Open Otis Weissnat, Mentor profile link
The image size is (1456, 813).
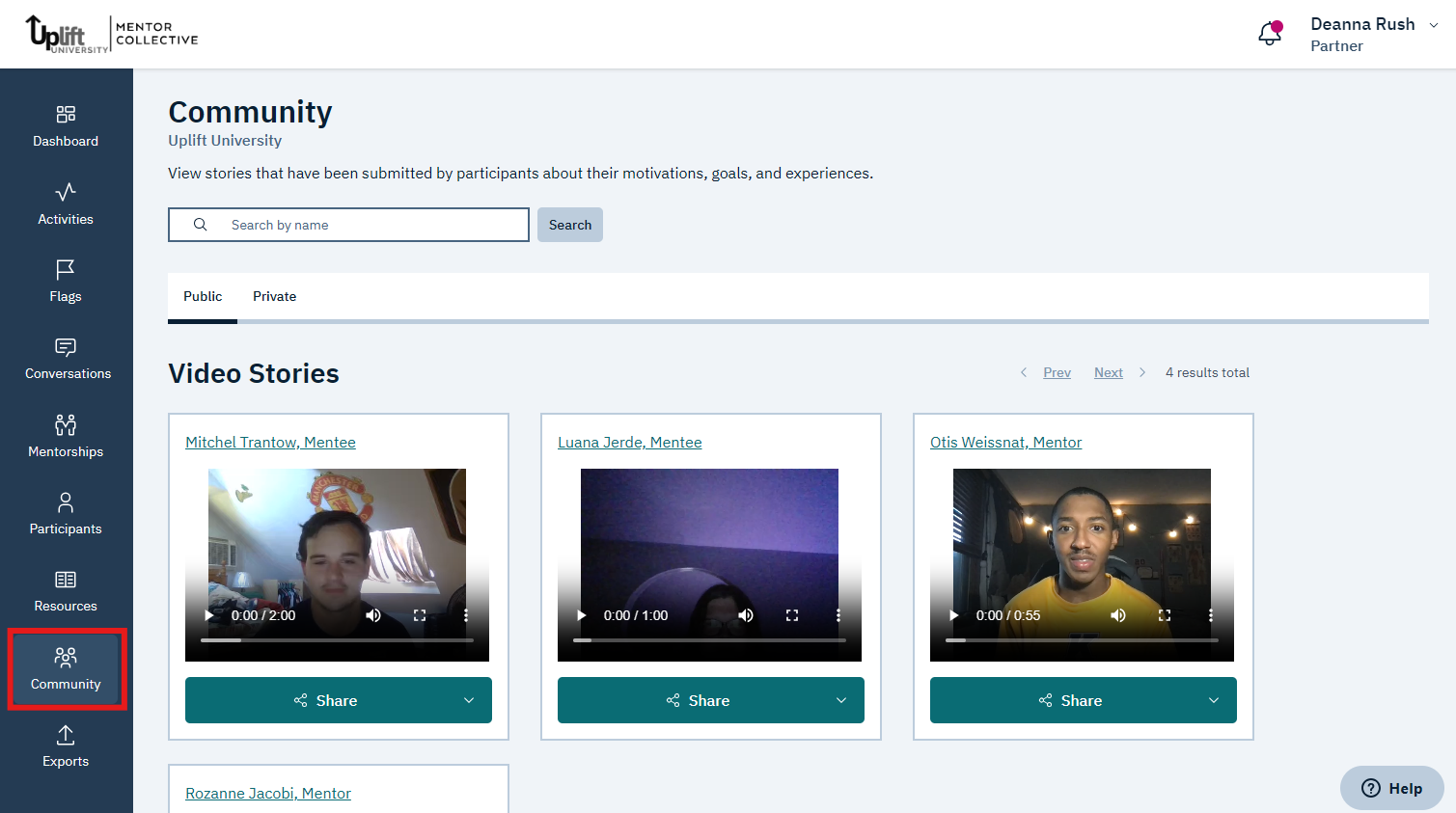[x=1006, y=442]
